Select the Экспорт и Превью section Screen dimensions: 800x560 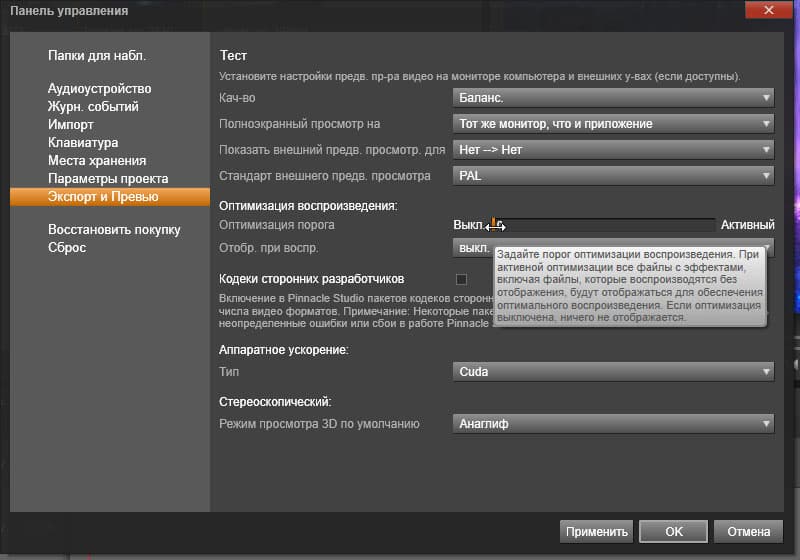click(110, 196)
